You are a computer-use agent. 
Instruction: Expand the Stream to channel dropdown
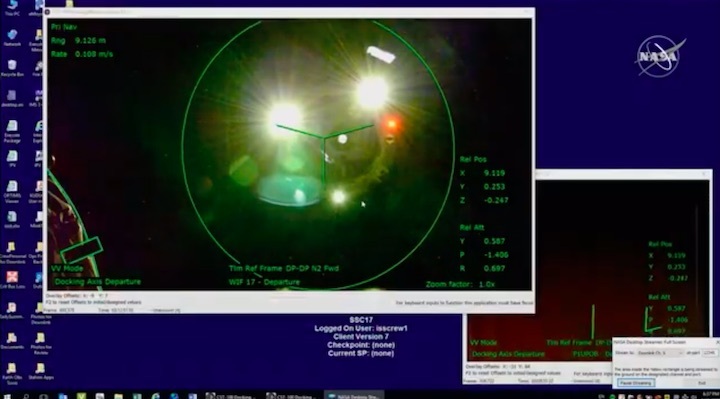(660, 353)
